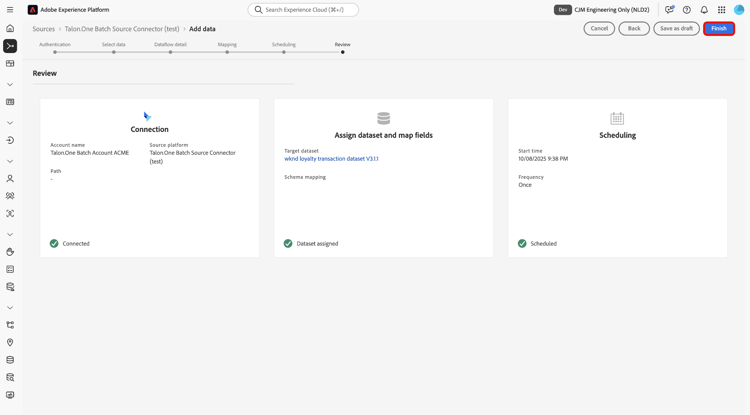Open the Sources breadcrumb link
The width and height of the screenshot is (750, 415).
click(x=44, y=29)
